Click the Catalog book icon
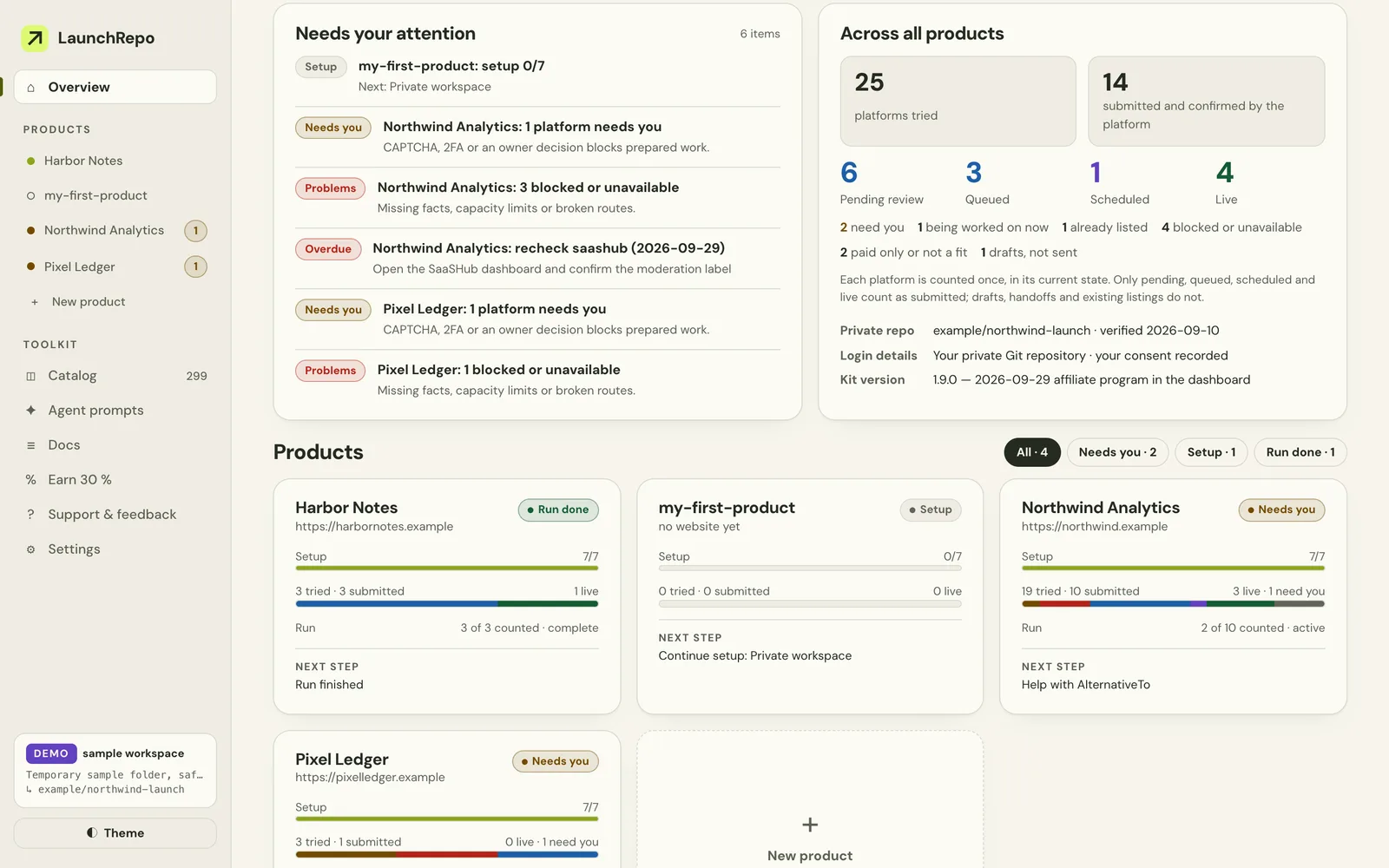 (31, 376)
